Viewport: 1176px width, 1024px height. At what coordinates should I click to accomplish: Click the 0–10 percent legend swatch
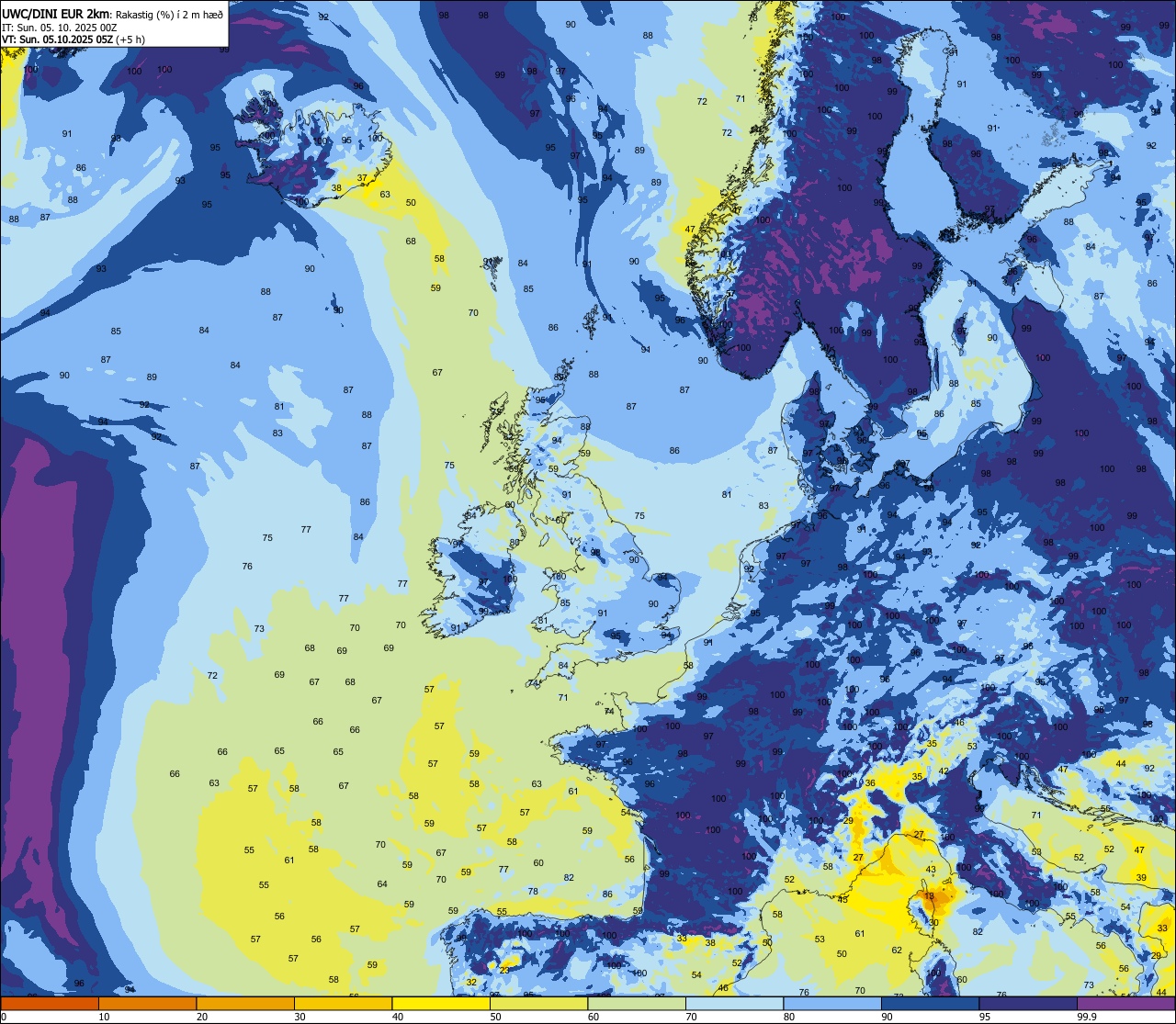click(50, 1003)
